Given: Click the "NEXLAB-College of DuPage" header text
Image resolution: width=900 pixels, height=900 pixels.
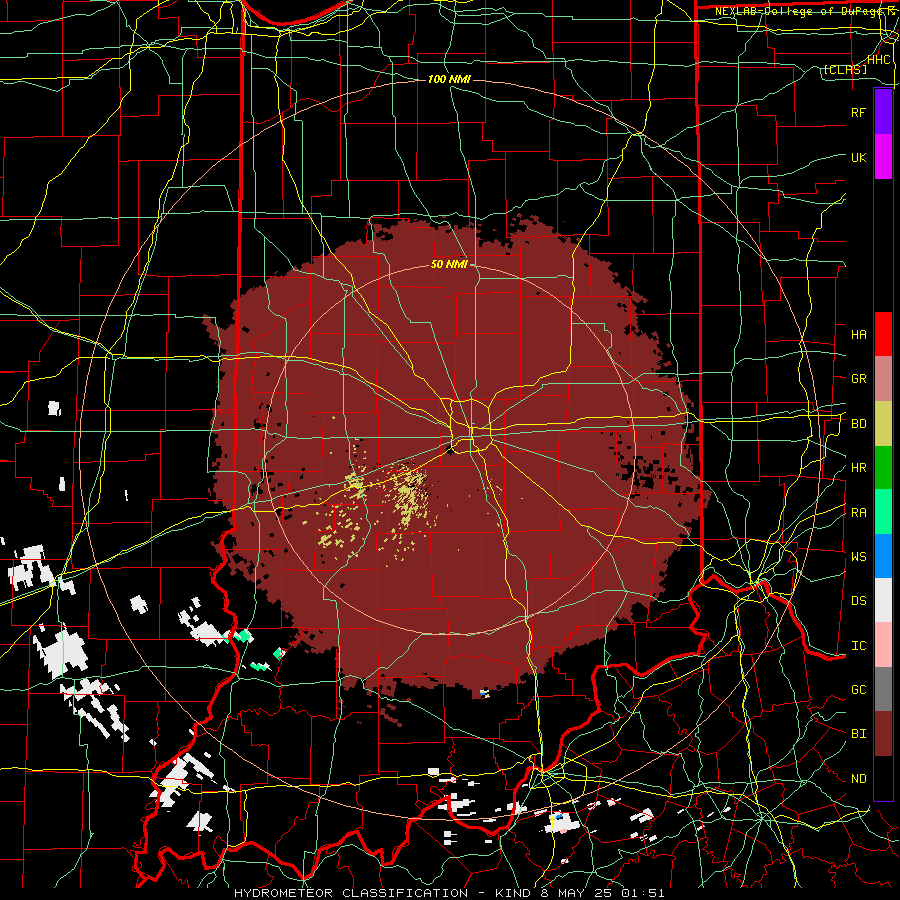Looking at the screenshot, I should 796,11.
